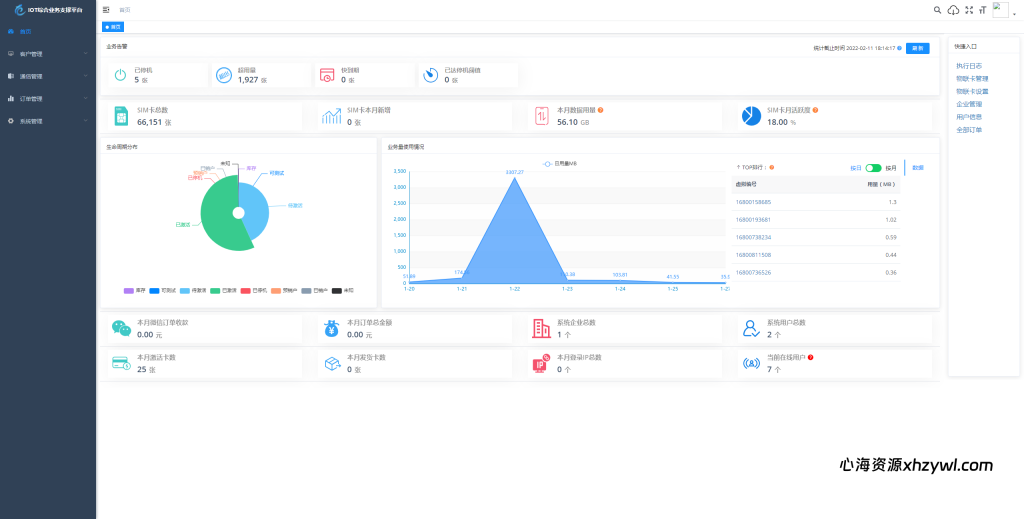Click the help icon beside 本月数据用量
Image resolution: width=1024 pixels, height=519 pixels.
point(600,110)
